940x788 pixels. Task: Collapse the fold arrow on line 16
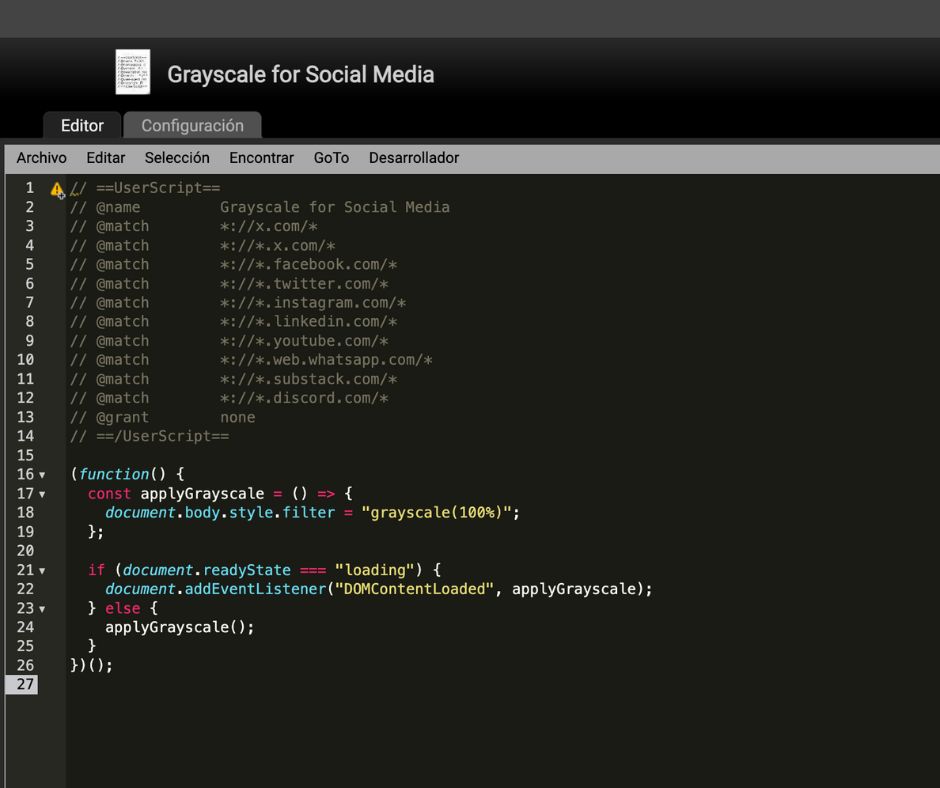(x=42, y=475)
